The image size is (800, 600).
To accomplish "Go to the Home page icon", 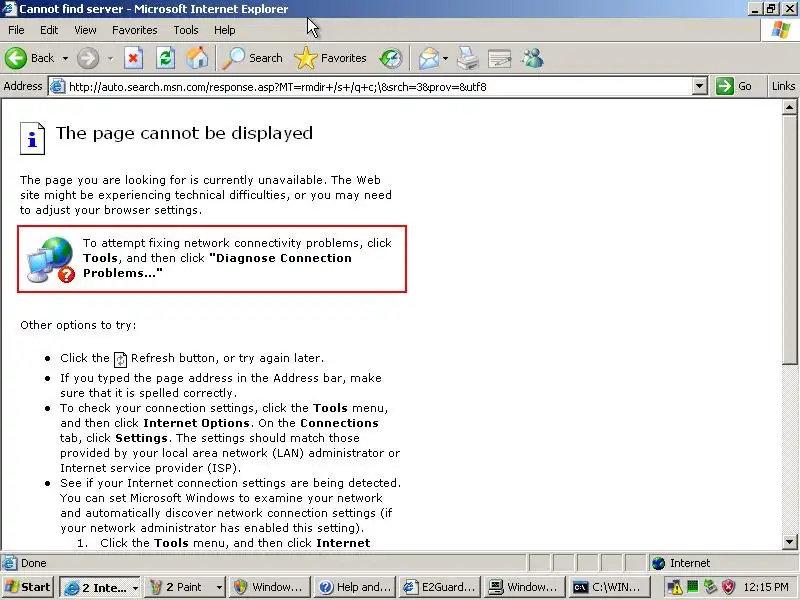I will [197, 58].
